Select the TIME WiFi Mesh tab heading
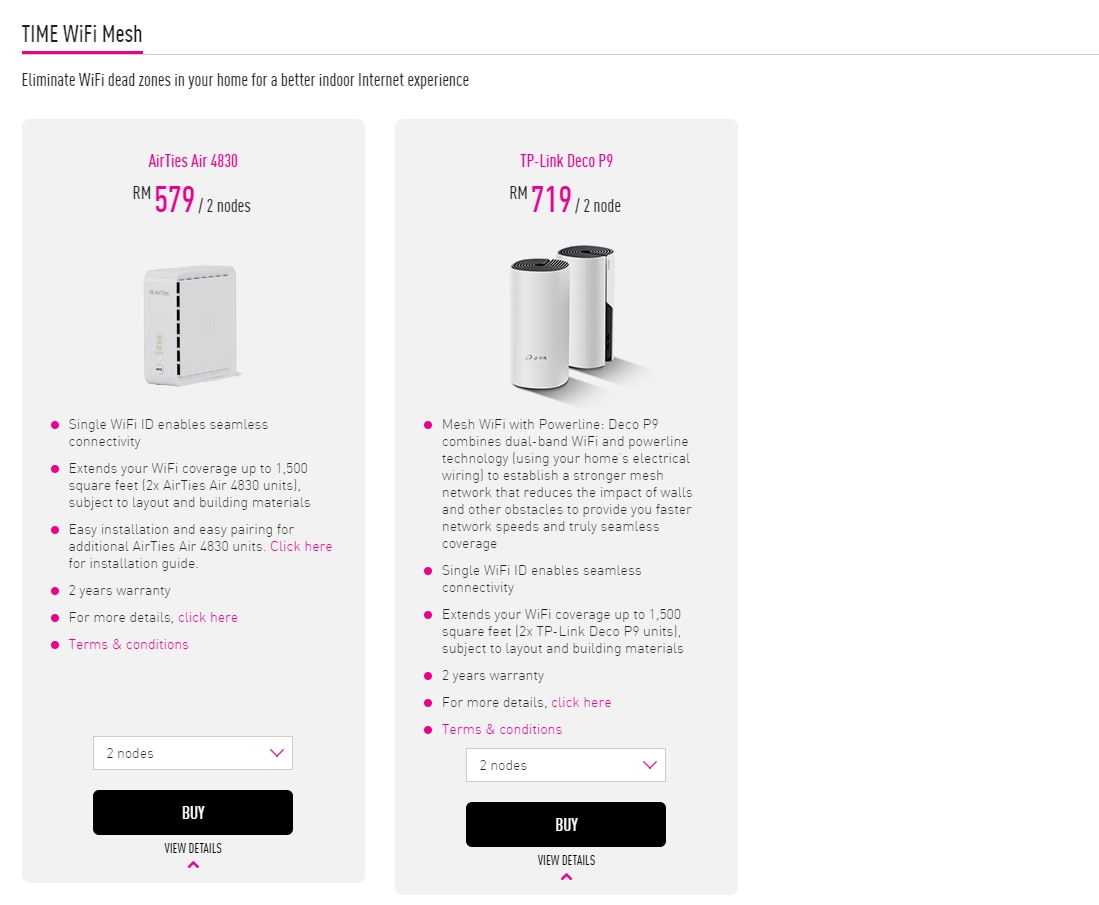This screenshot has width=1099, height=905. pos(82,35)
